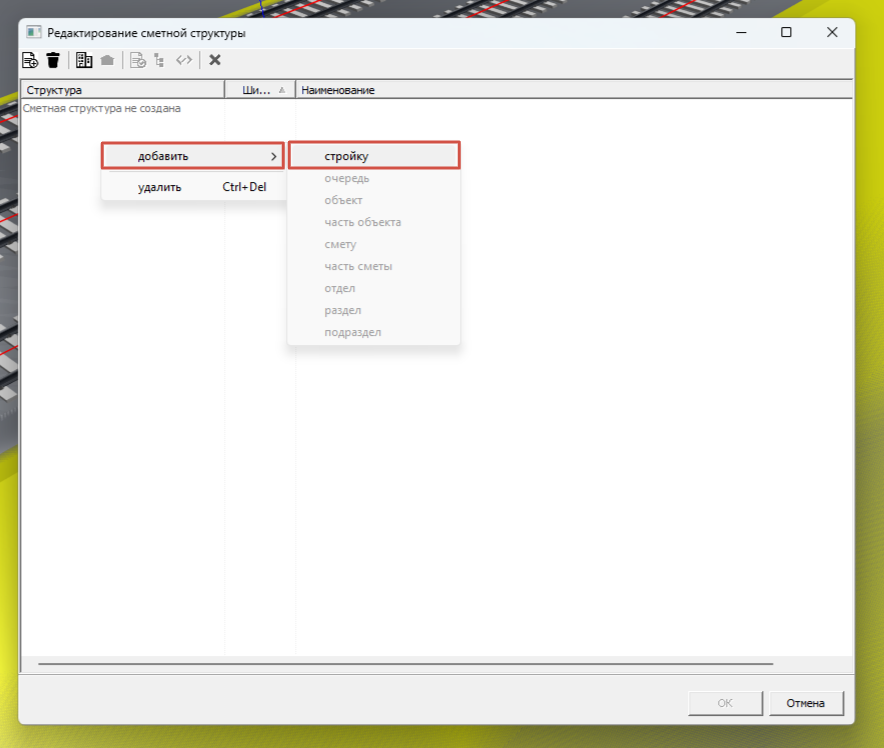The image size is (884, 748).
Task: Select часть объекта in the submenu
Action: pyautogui.click(x=374, y=222)
